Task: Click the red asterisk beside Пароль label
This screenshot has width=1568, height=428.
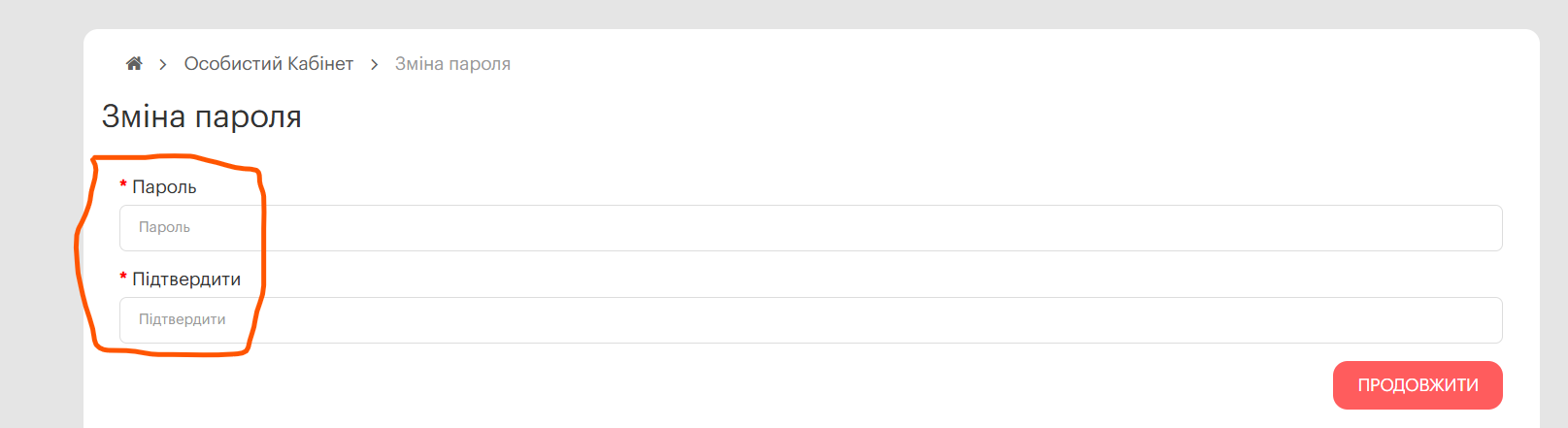Action: [x=123, y=185]
